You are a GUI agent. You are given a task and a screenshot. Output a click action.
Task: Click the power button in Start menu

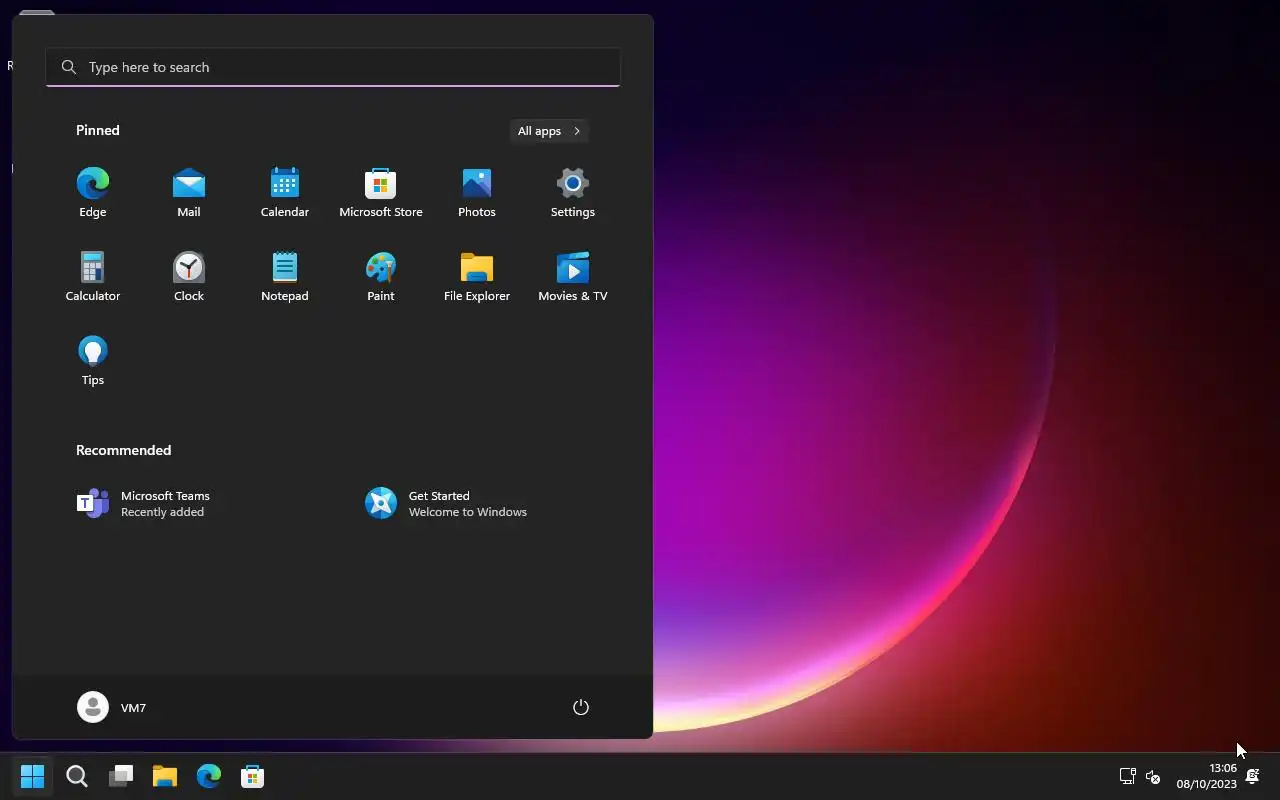581,707
